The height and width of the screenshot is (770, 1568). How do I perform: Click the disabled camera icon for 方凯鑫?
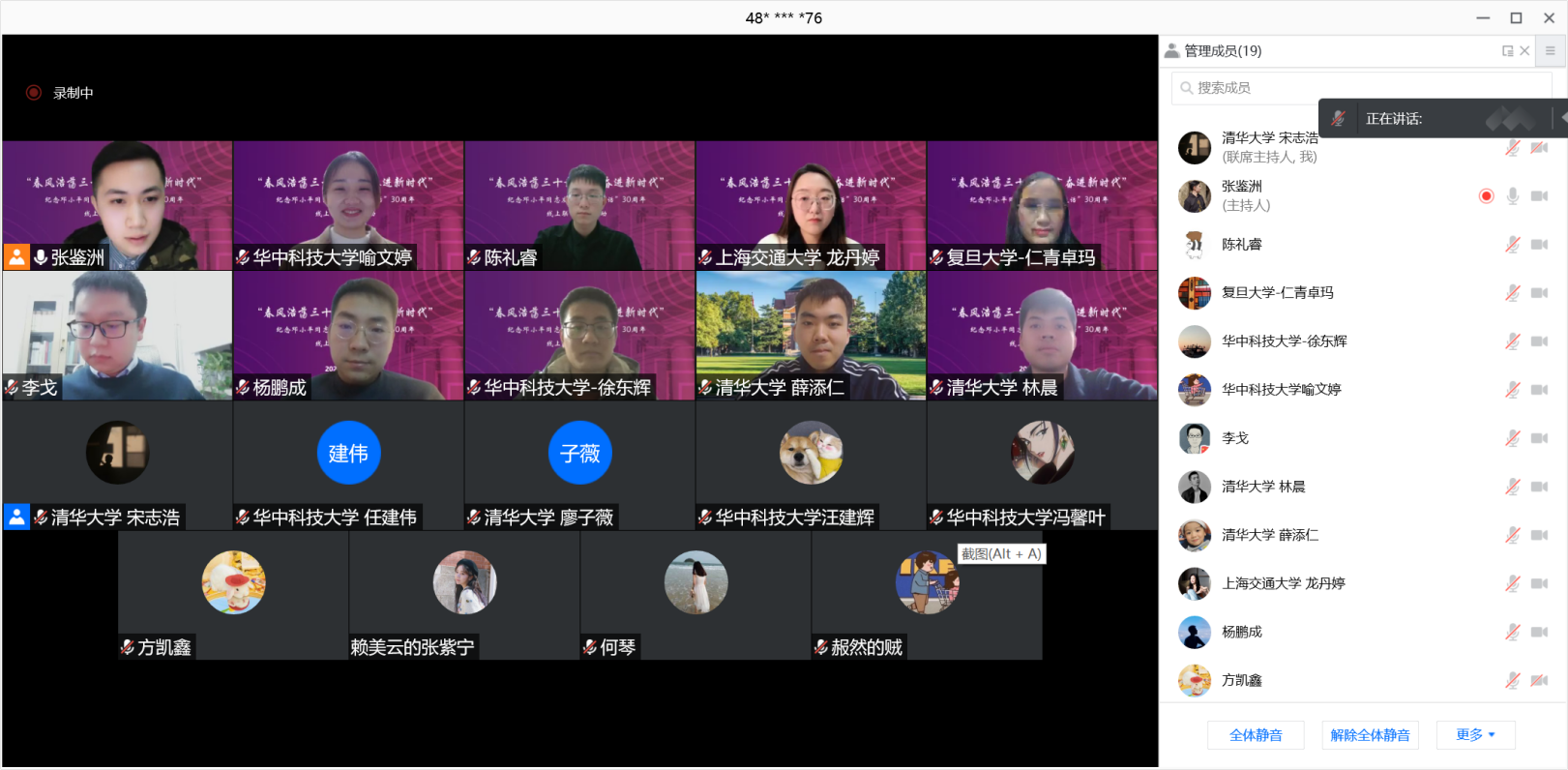pos(1539,680)
